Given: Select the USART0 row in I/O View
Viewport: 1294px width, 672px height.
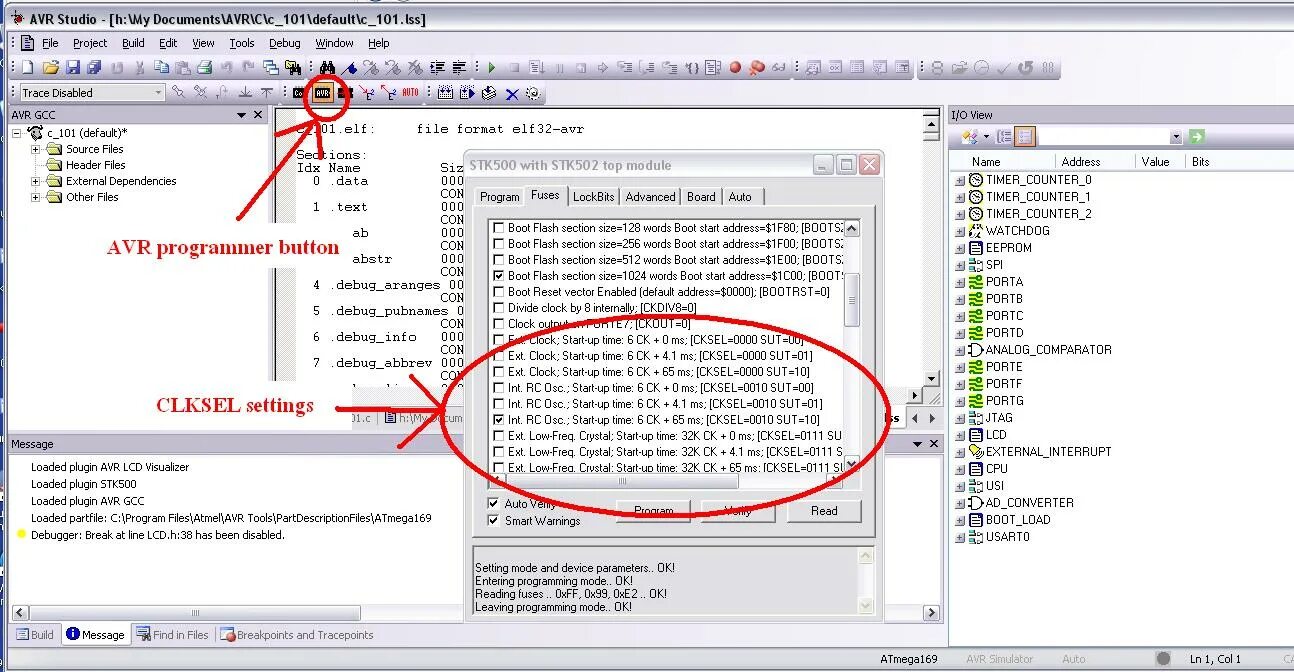Looking at the screenshot, I should pos(1007,537).
